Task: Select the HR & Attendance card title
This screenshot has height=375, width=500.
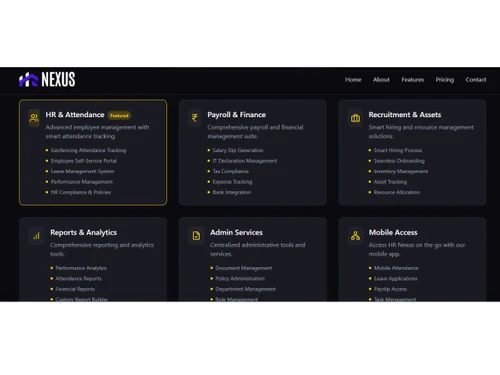Action: tap(75, 115)
